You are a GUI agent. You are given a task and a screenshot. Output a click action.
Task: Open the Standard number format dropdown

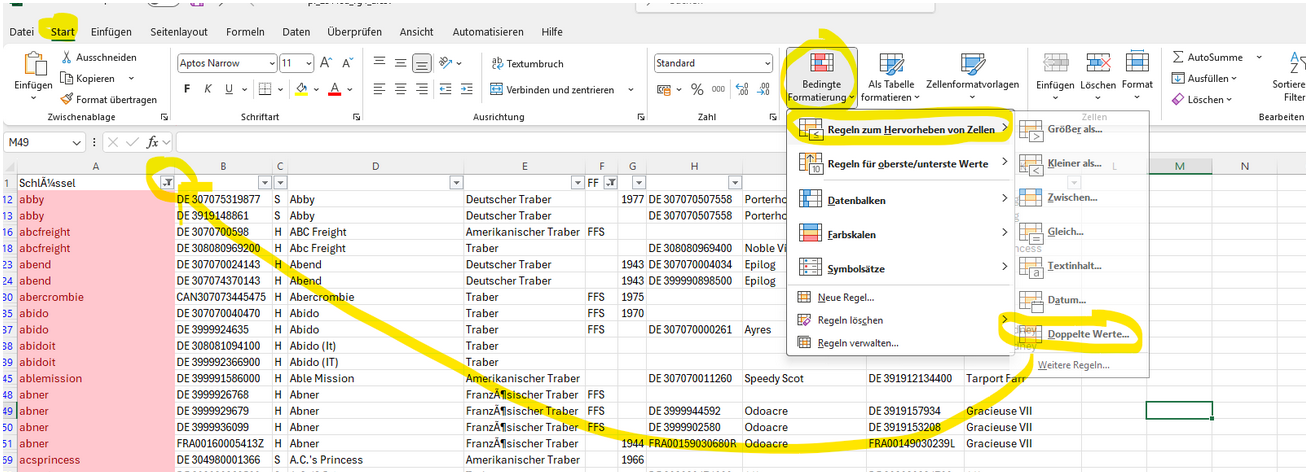(766, 63)
